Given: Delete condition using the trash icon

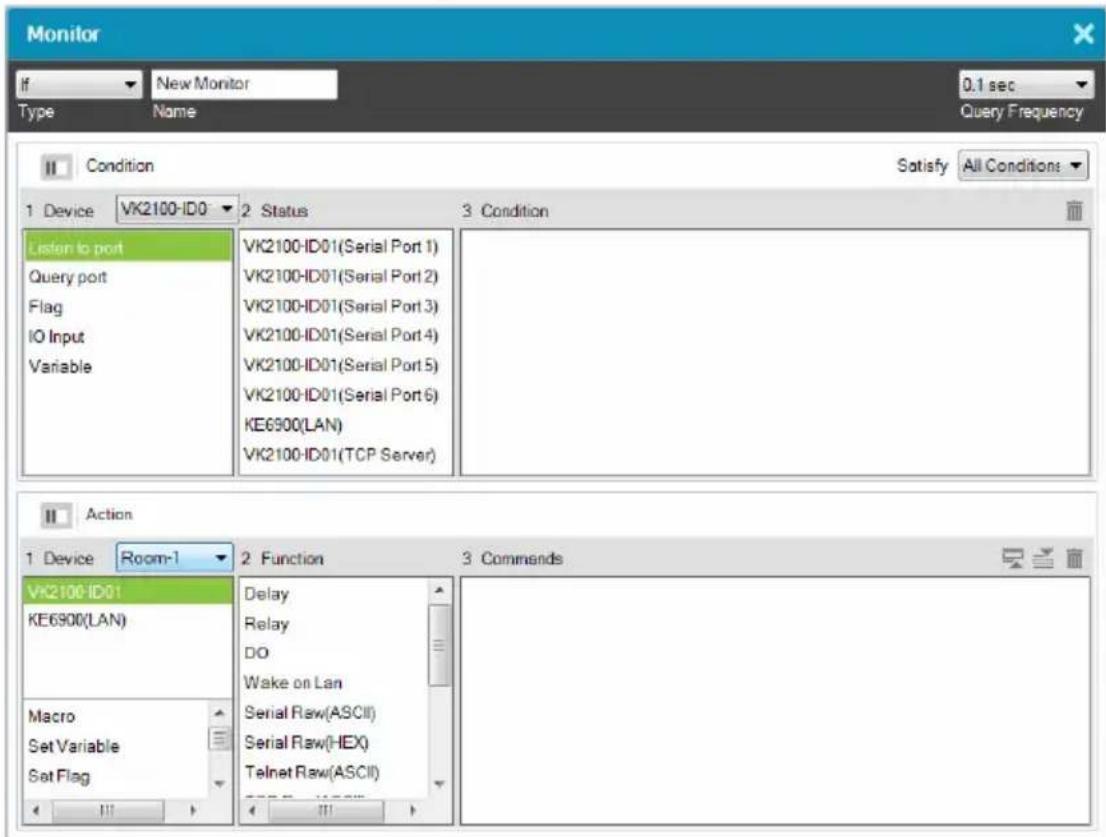Looking at the screenshot, I should pyautogui.click(x=1074, y=210).
